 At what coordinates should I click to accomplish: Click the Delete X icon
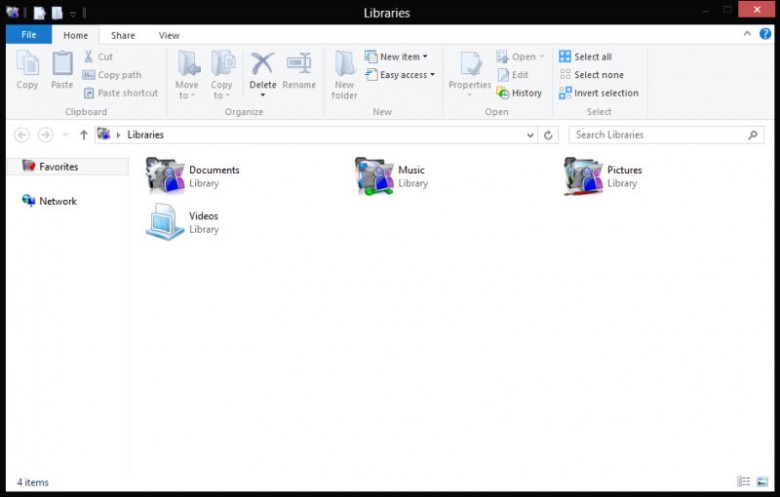[x=263, y=64]
